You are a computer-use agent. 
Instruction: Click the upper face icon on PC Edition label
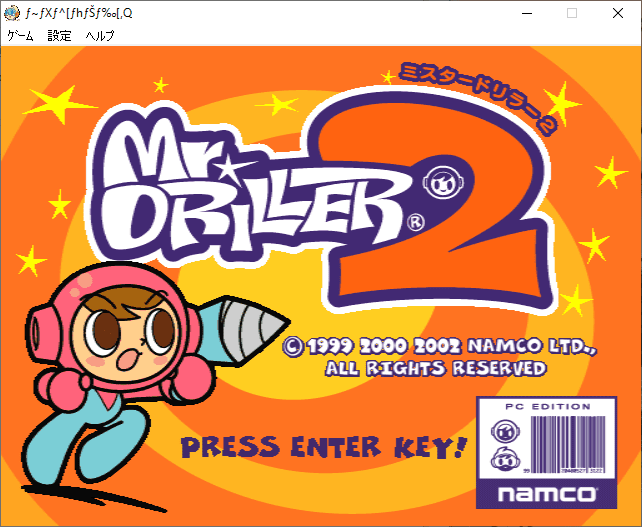pyautogui.click(x=505, y=431)
